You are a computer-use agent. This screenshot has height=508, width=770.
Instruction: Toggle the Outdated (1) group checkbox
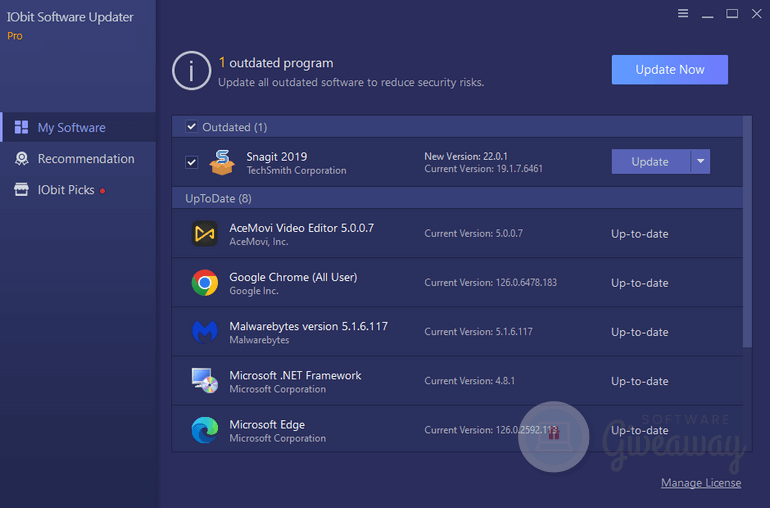[x=192, y=127]
